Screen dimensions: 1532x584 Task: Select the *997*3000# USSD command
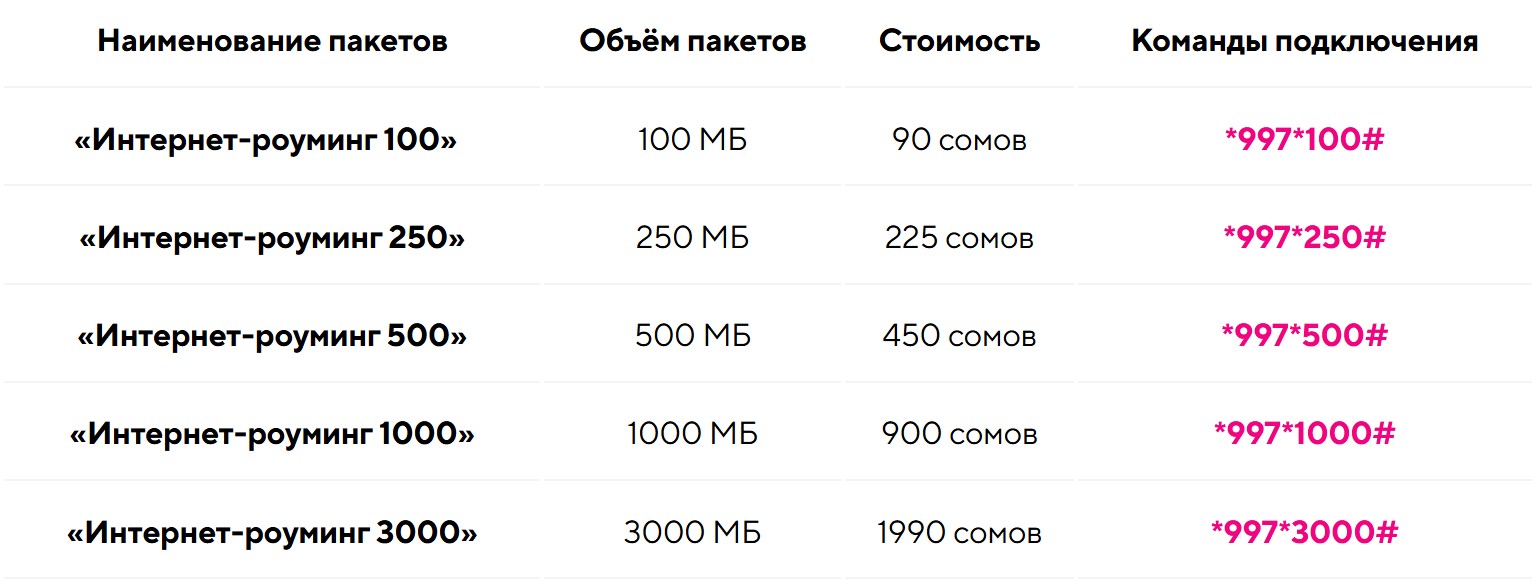click(1304, 532)
